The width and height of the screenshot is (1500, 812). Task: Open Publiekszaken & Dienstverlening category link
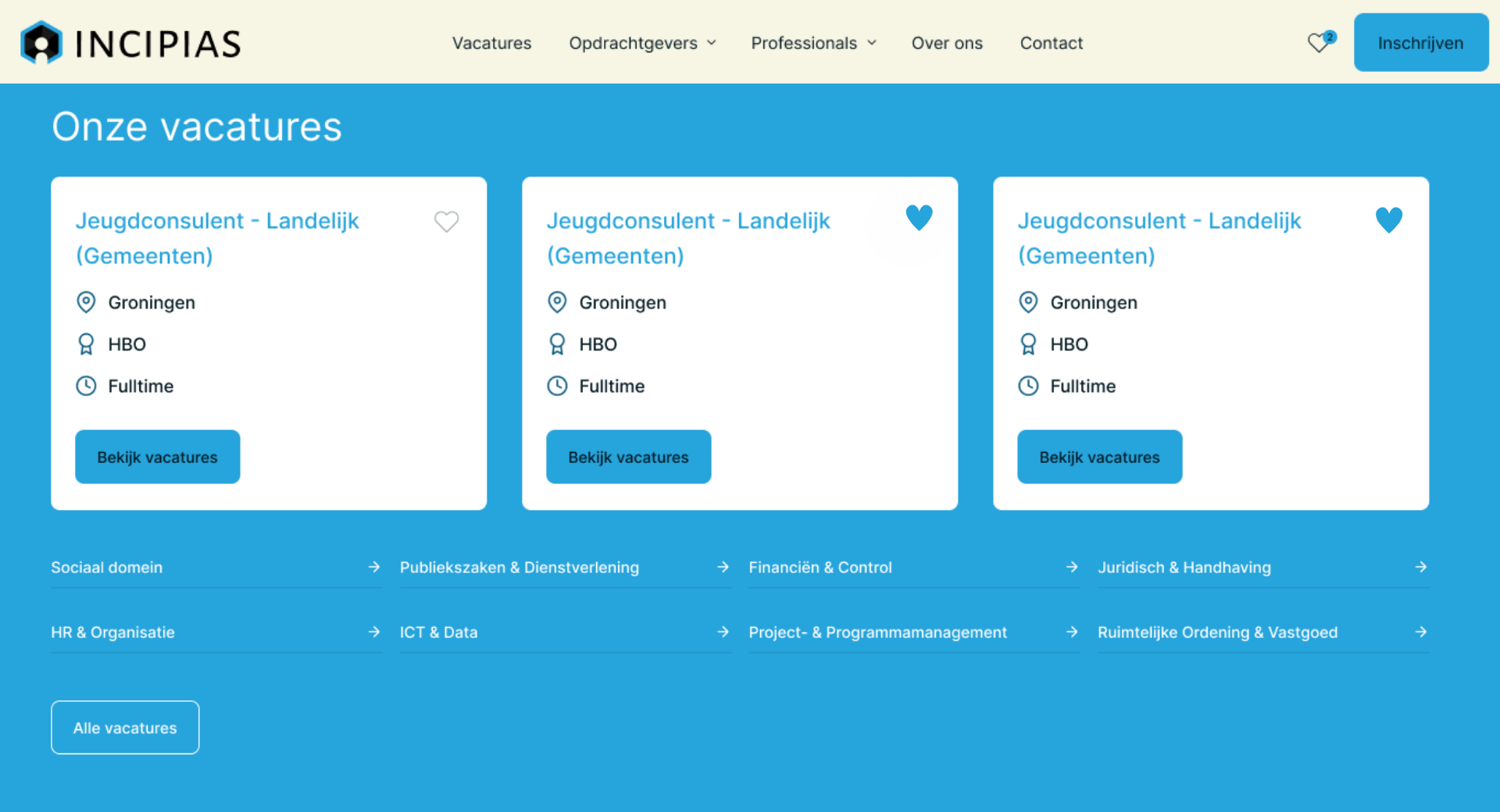click(x=520, y=568)
